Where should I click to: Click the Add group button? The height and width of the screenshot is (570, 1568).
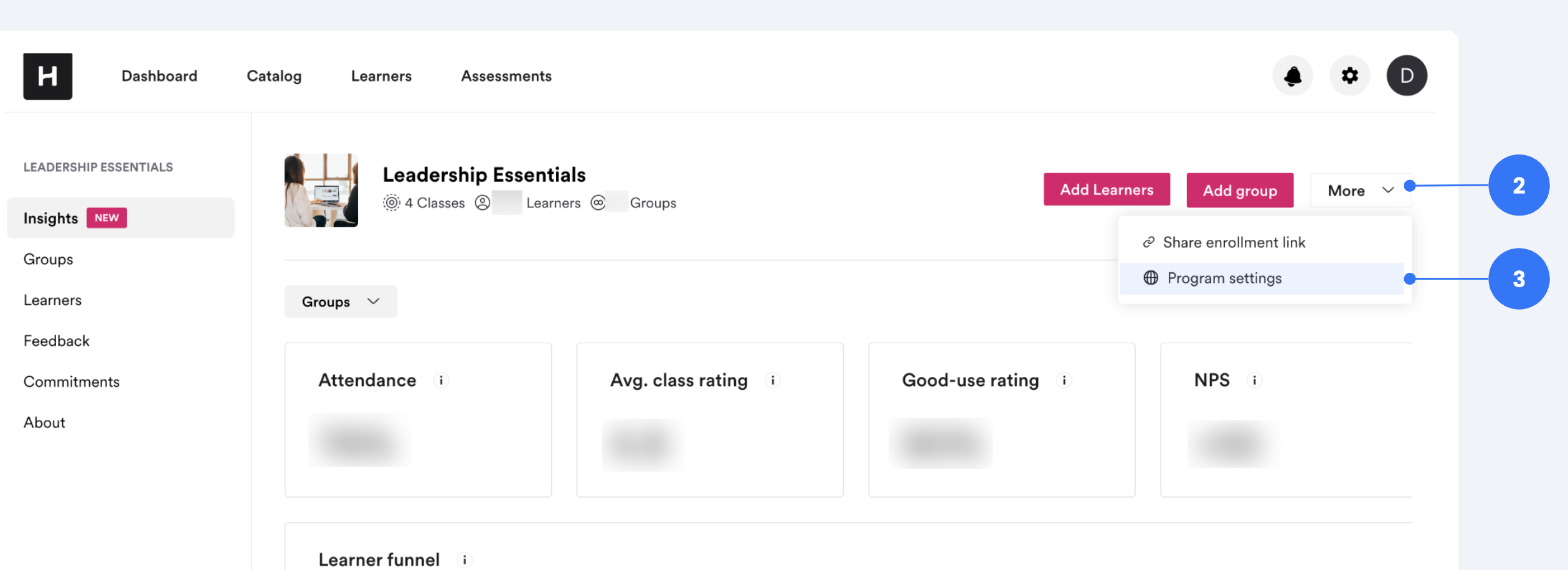pyautogui.click(x=1240, y=191)
